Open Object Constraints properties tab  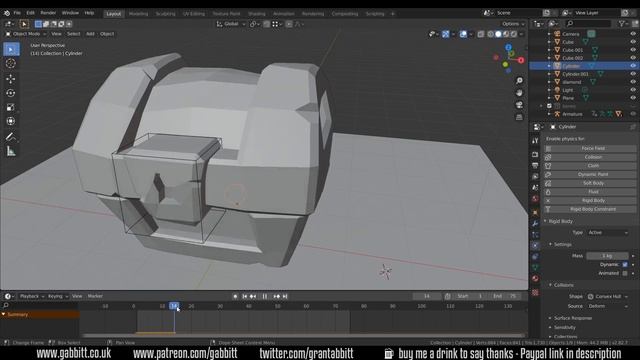(x=535, y=257)
